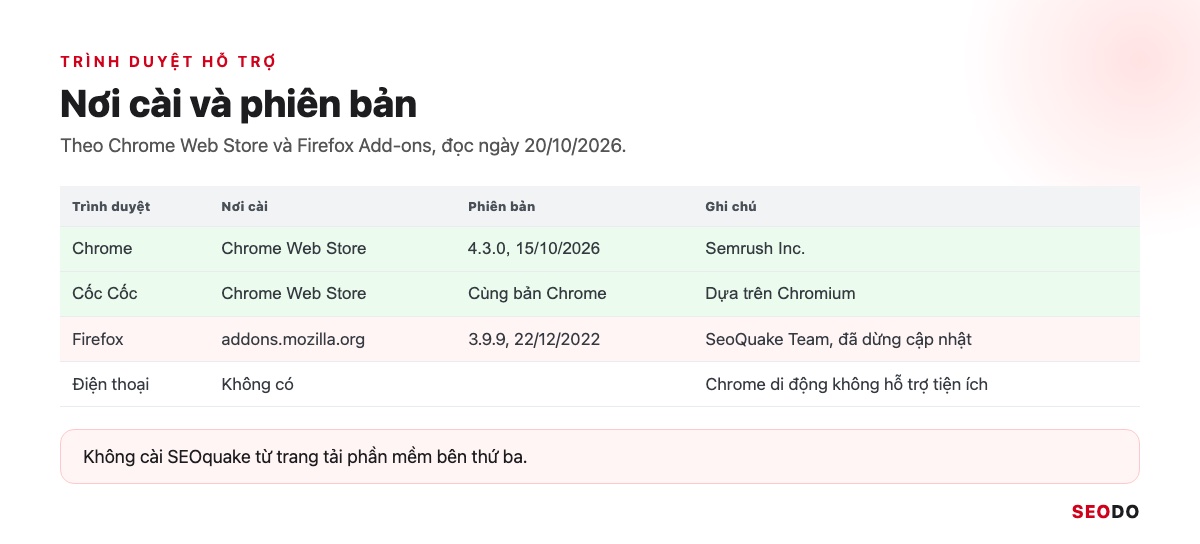
Task: Click the SEODO logo
Action: click(1105, 512)
